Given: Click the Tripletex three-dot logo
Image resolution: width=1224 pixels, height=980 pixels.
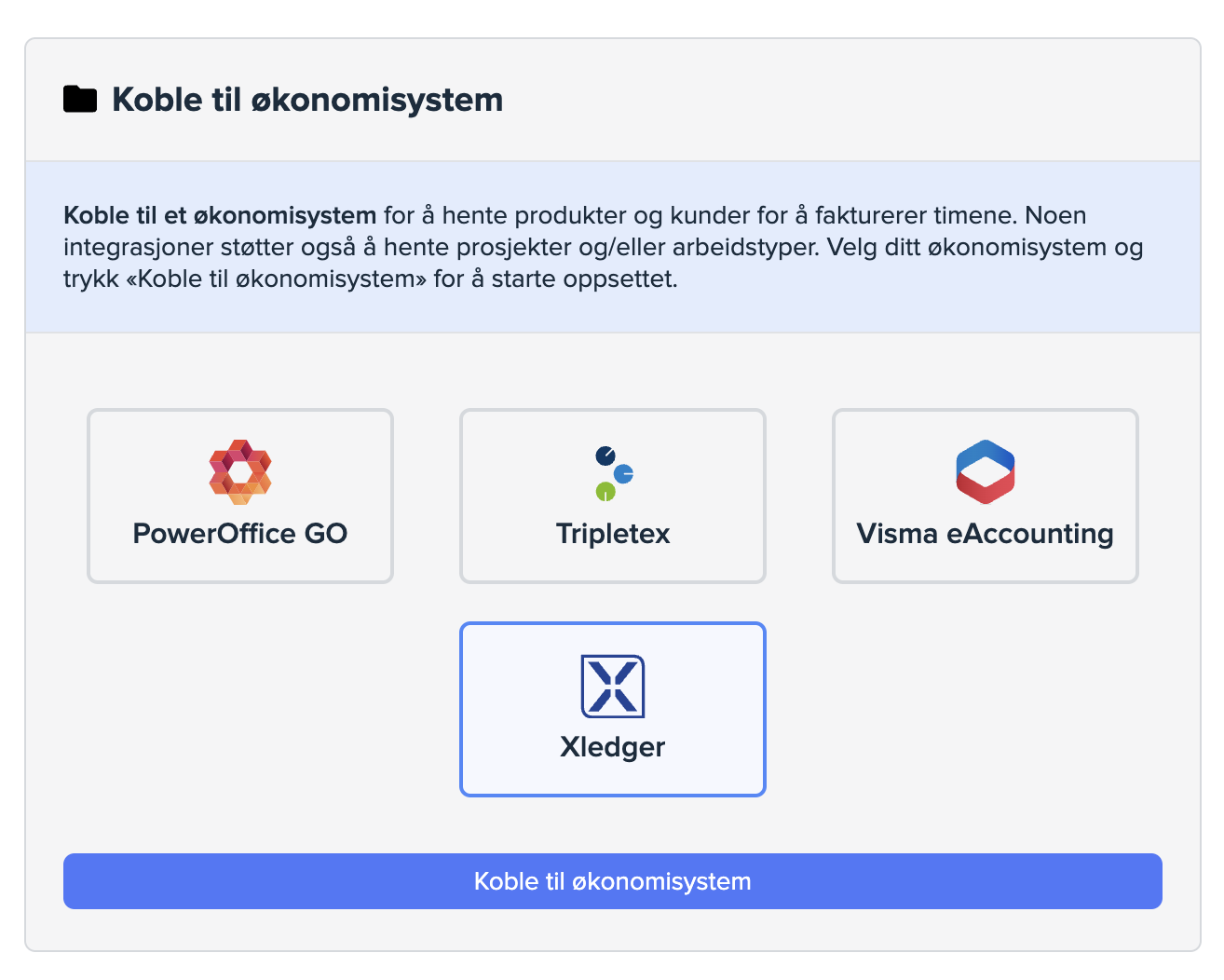Looking at the screenshot, I should [x=613, y=472].
